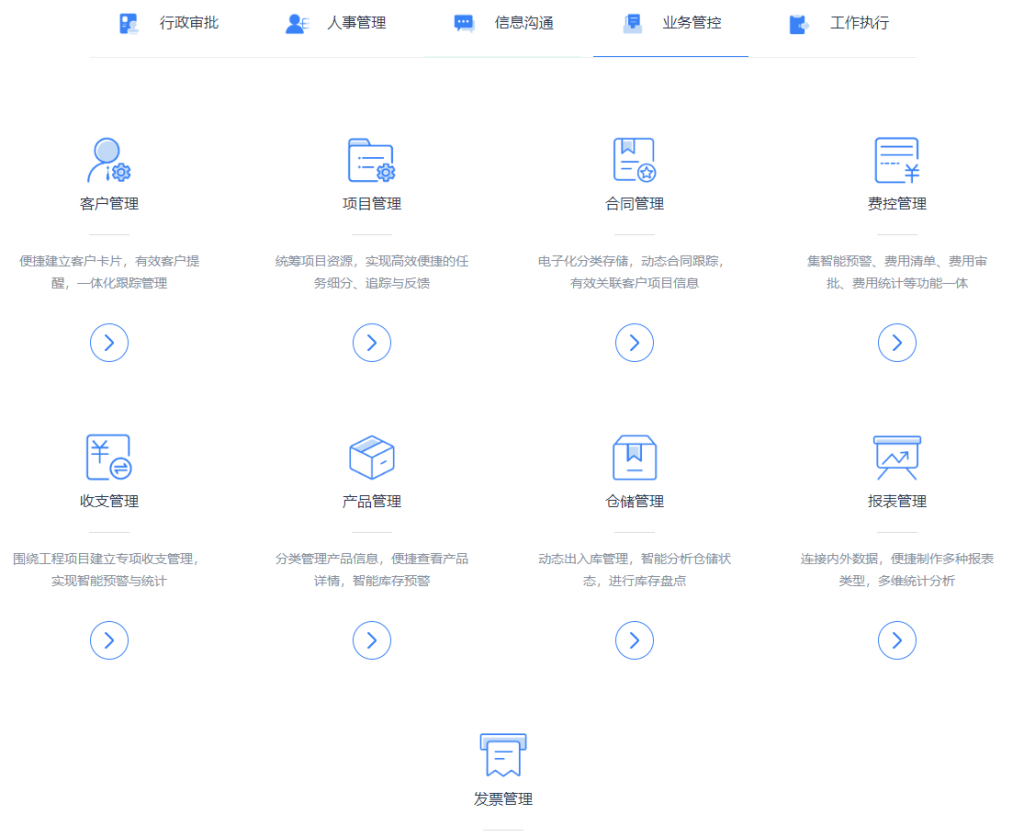Click the 报表管理 heading text
The height and width of the screenshot is (837, 1024).
pos(897,501)
